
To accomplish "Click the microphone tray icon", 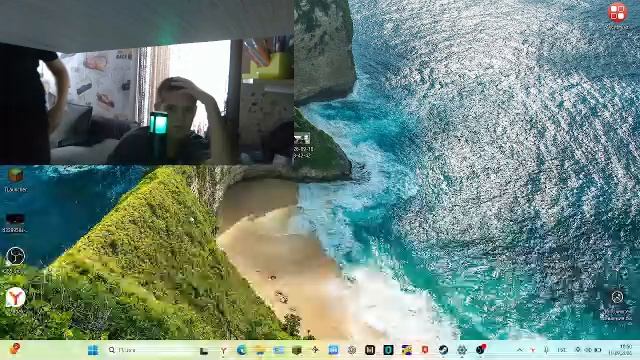I will point(546,350).
